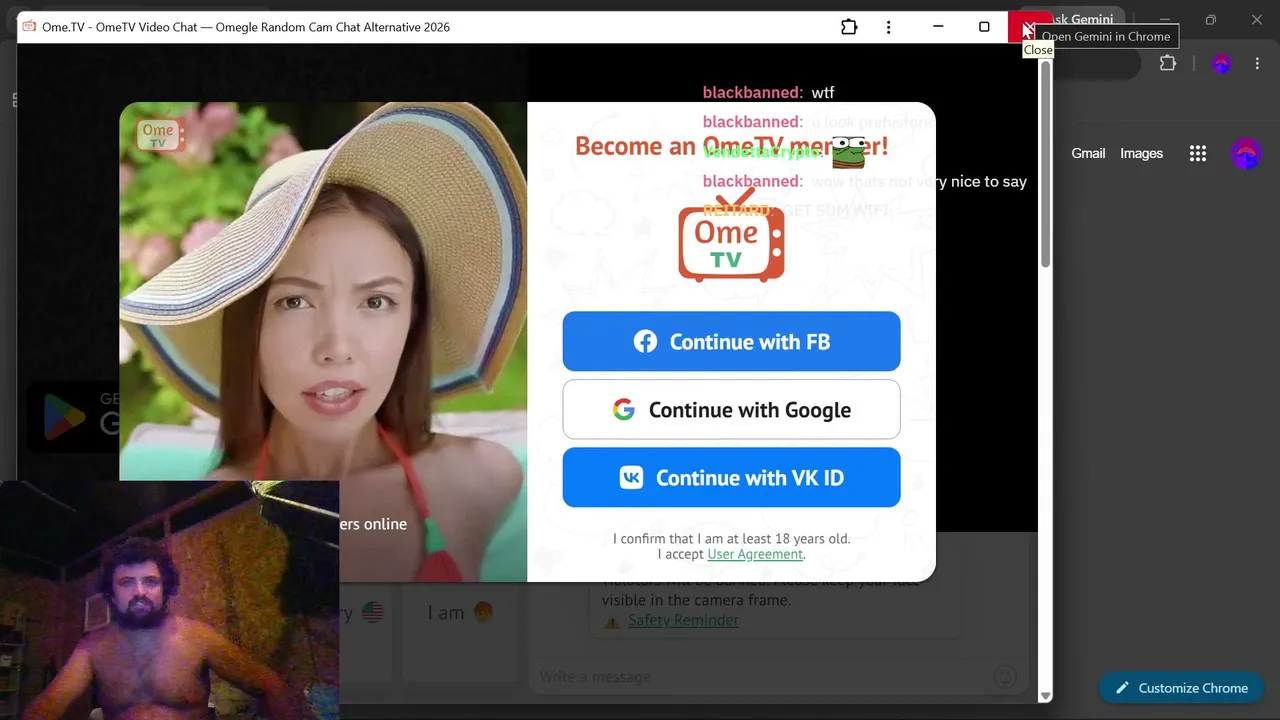Choose Continue with Google
The image size is (1280, 720).
click(x=731, y=409)
